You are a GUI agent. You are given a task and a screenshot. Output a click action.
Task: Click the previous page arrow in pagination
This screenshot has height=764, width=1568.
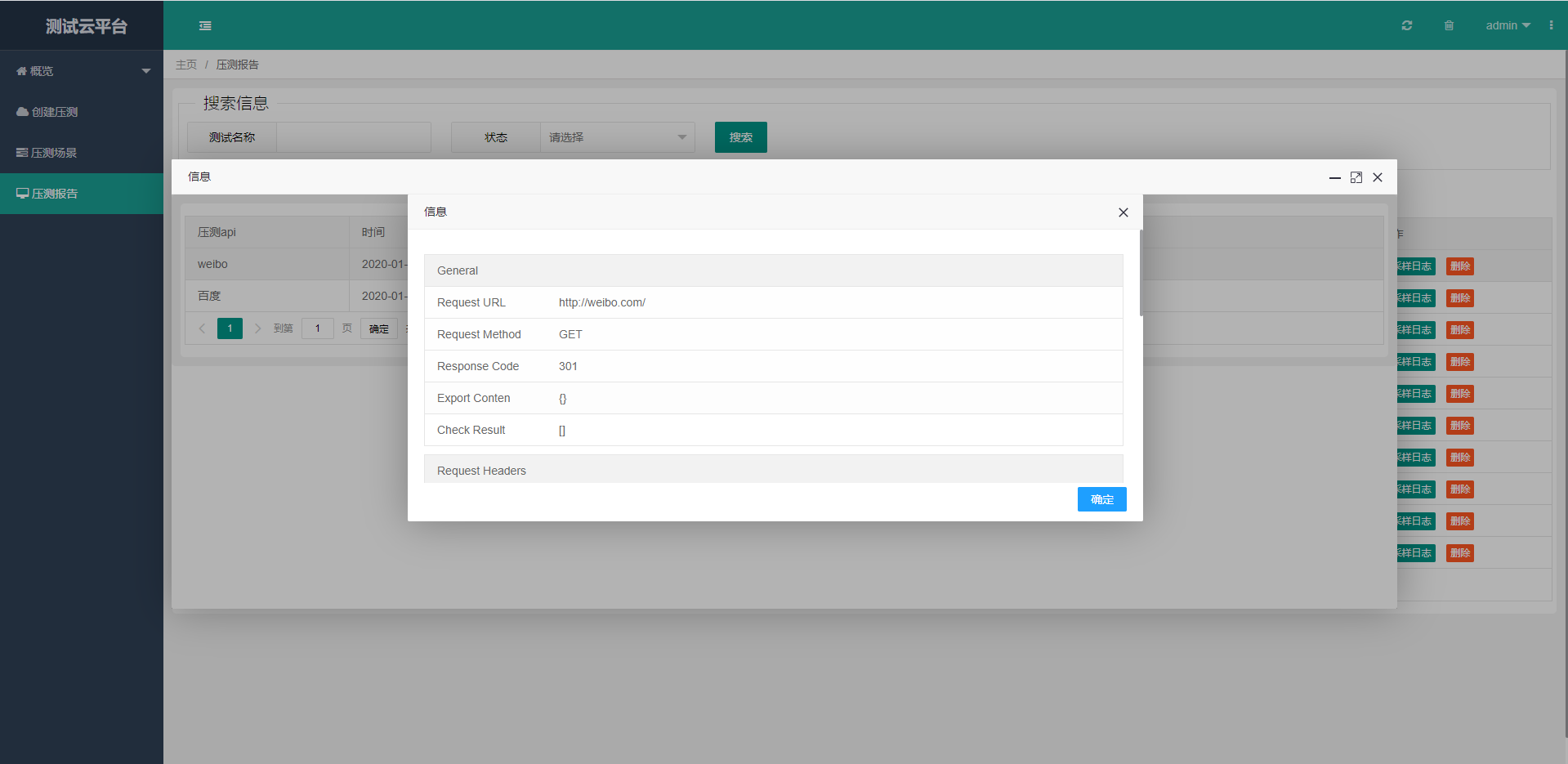(202, 328)
